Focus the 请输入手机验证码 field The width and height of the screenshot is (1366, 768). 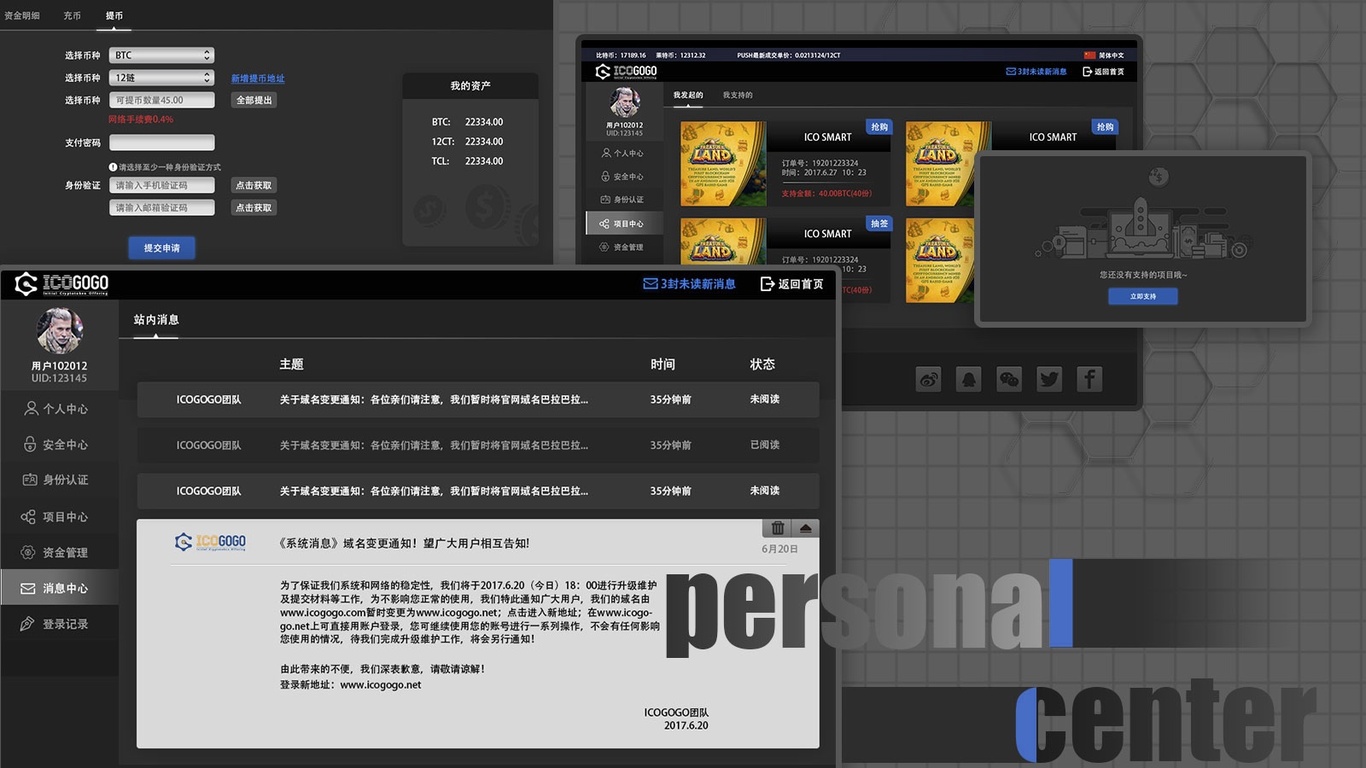pyautogui.click(x=162, y=185)
